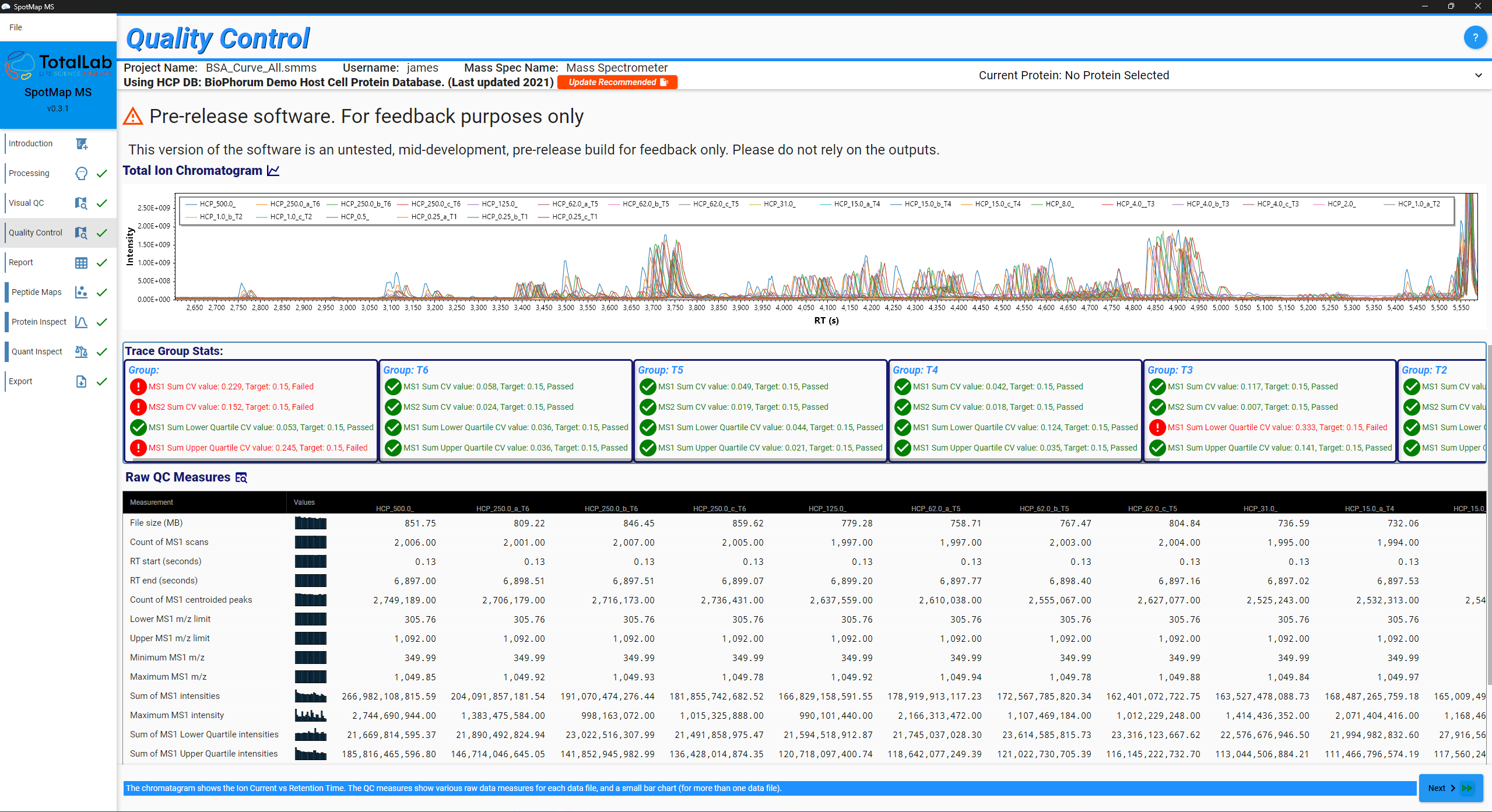
Task: Click the Trace Group Stats heading
Action: pos(174,351)
